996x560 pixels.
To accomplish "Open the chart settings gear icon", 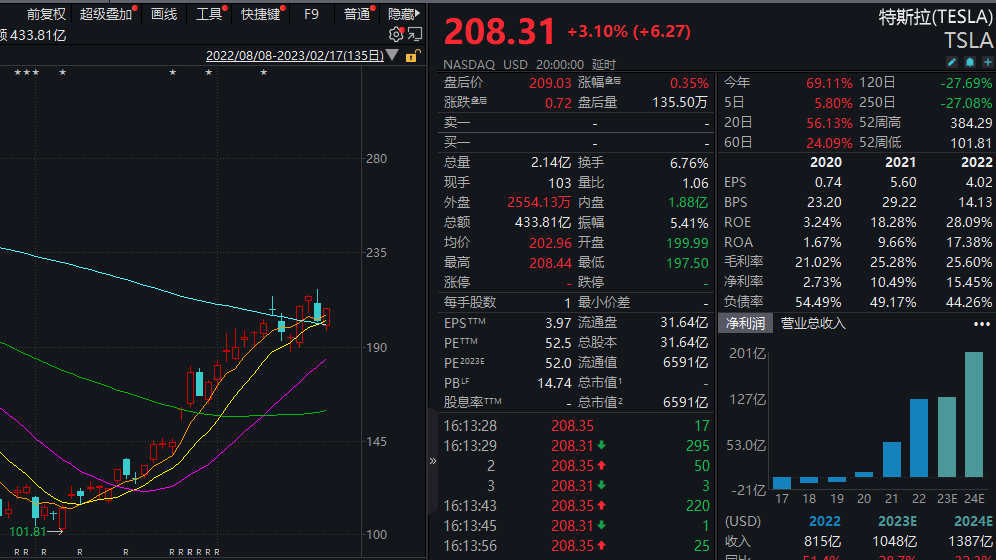I will (x=395, y=34).
